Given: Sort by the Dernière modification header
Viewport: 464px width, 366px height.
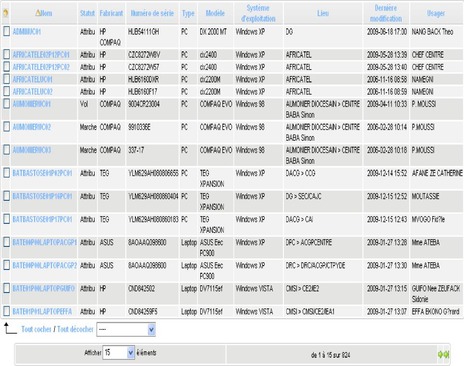Looking at the screenshot, I should pyautogui.click(x=386, y=13).
